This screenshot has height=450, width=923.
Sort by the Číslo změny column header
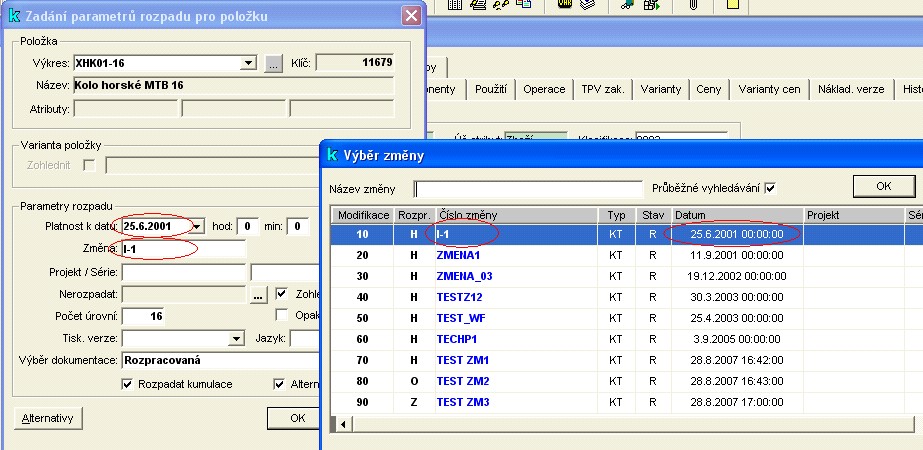[x=517, y=215]
